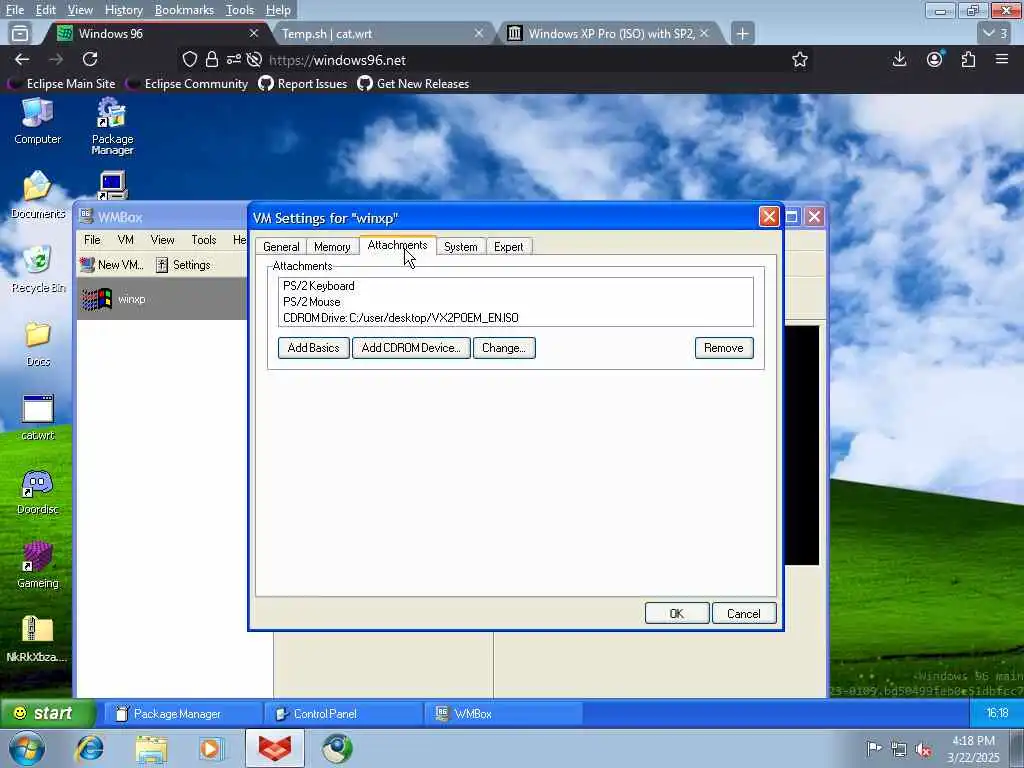Switch to the System tab
1024x768 pixels.
[460, 247]
